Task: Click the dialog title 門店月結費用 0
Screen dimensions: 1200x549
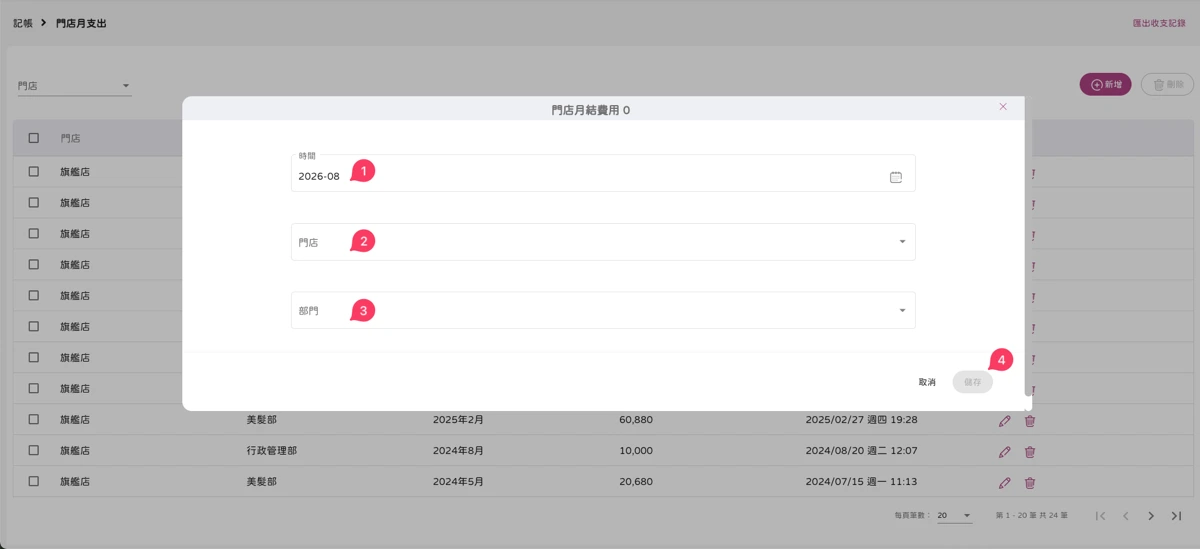Action: [591, 110]
